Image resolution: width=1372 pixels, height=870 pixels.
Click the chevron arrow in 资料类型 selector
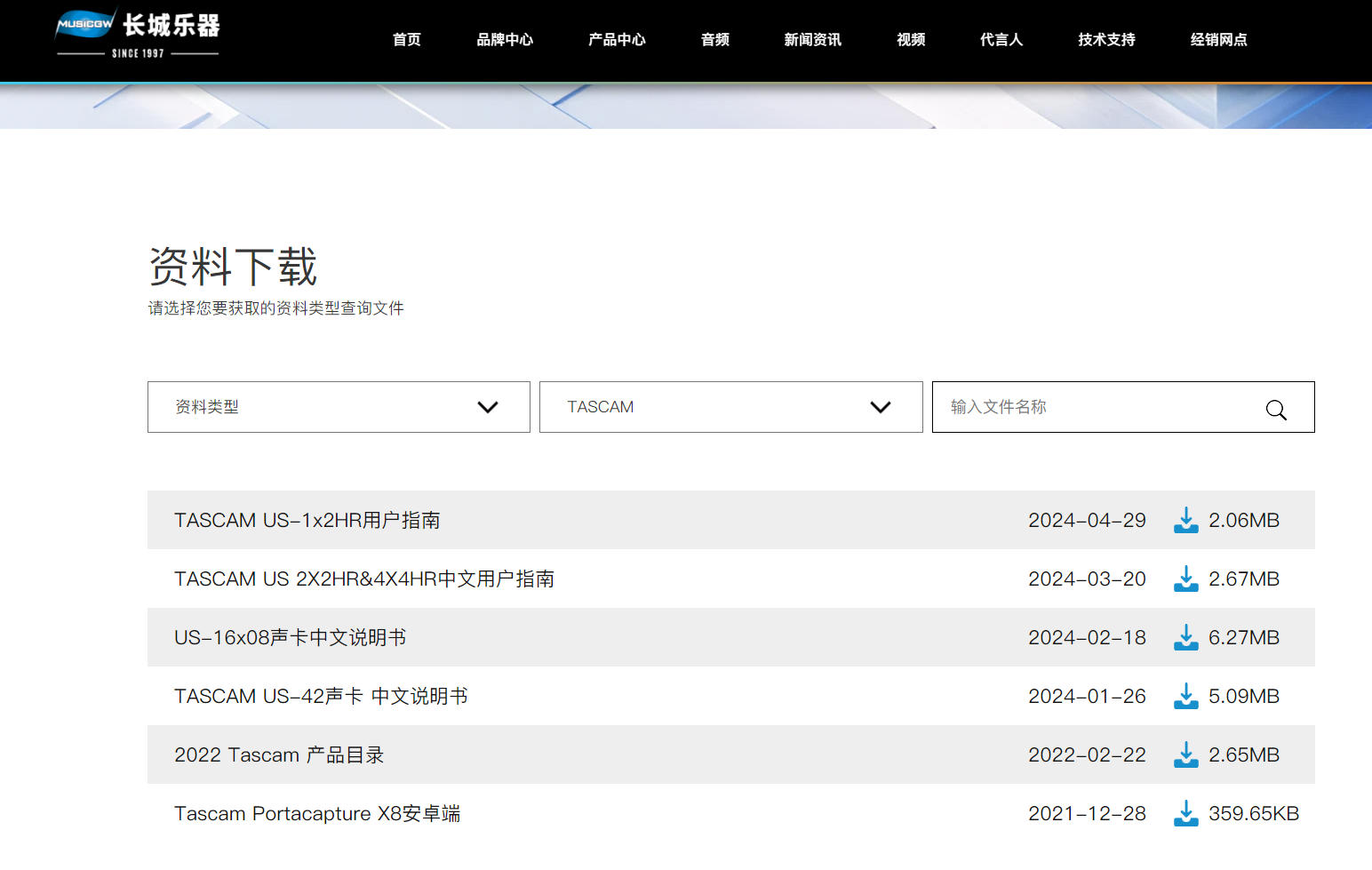(x=487, y=407)
